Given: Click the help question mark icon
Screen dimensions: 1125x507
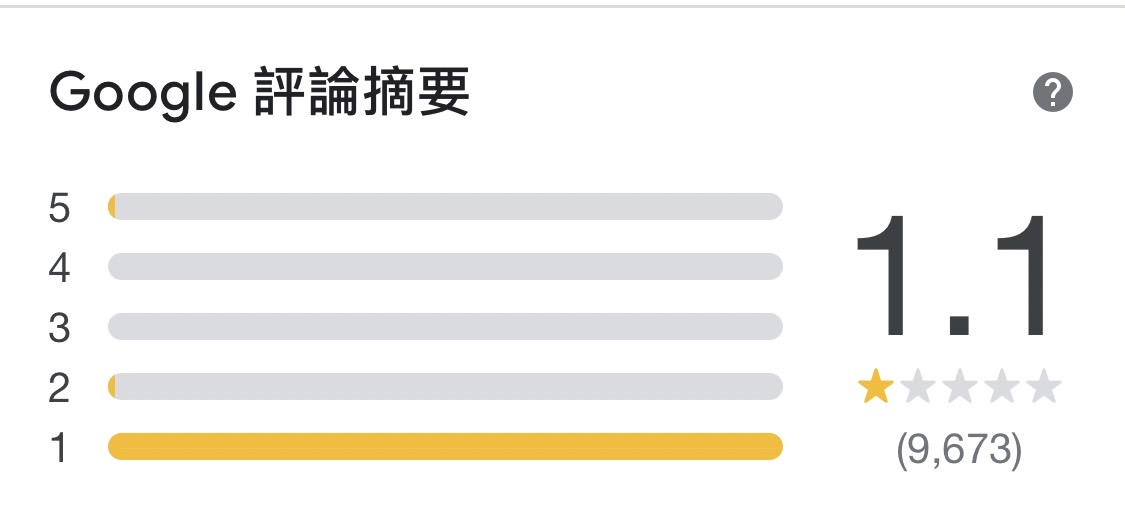Looking at the screenshot, I should pyautogui.click(x=1052, y=94).
